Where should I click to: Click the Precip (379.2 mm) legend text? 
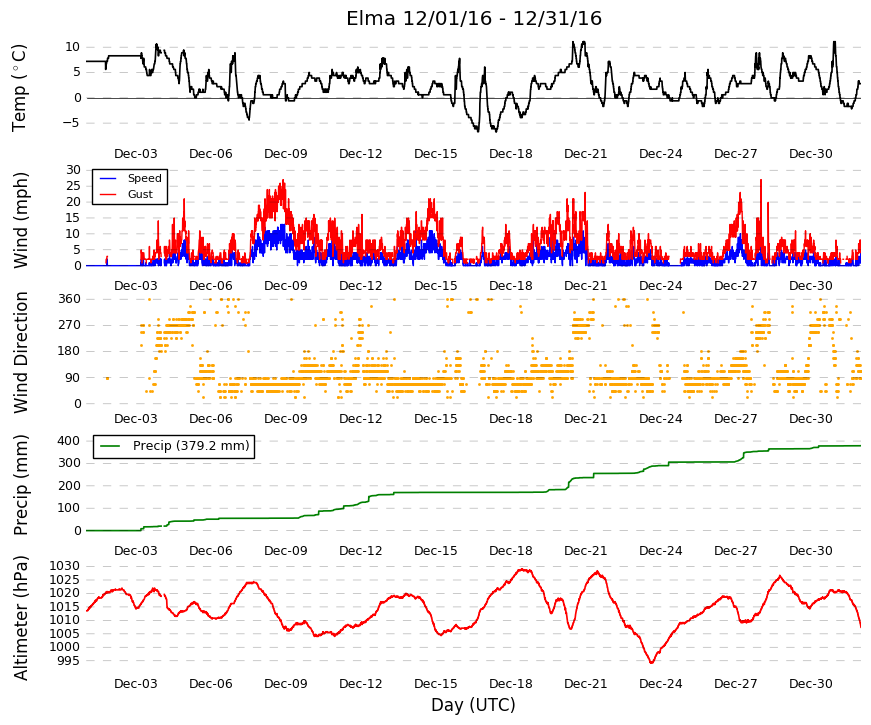191,446
